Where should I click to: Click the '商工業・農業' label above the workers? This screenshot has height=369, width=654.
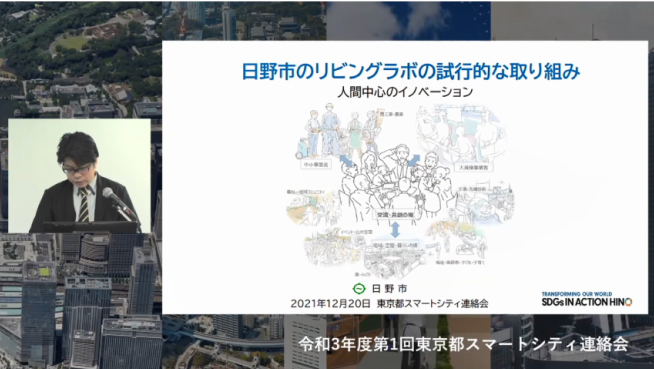point(391,114)
